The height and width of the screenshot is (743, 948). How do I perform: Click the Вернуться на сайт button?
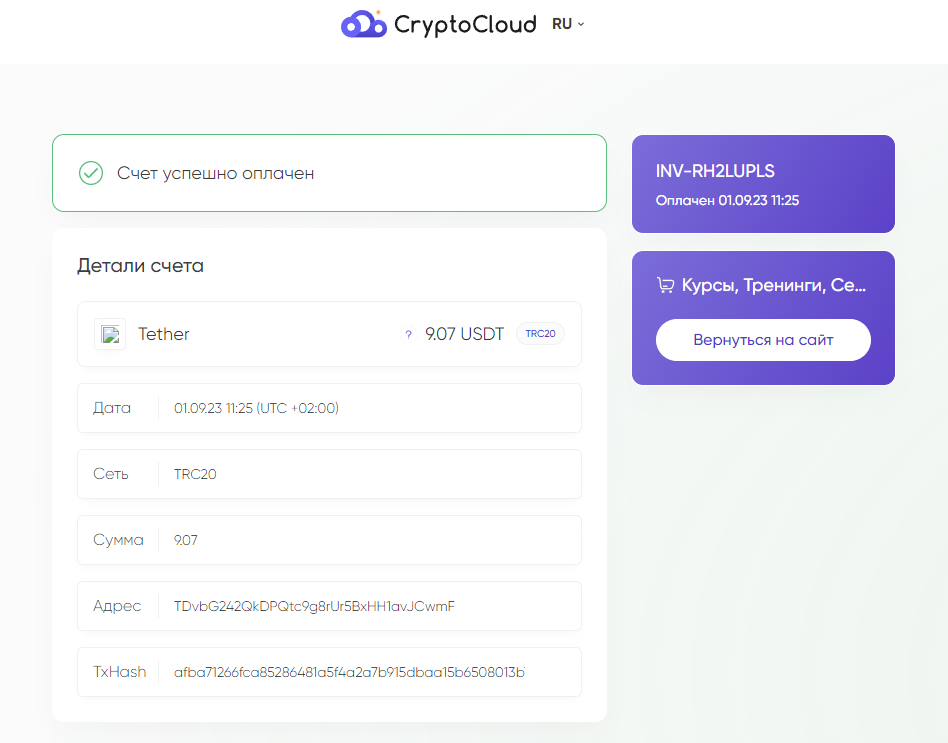[763, 340]
